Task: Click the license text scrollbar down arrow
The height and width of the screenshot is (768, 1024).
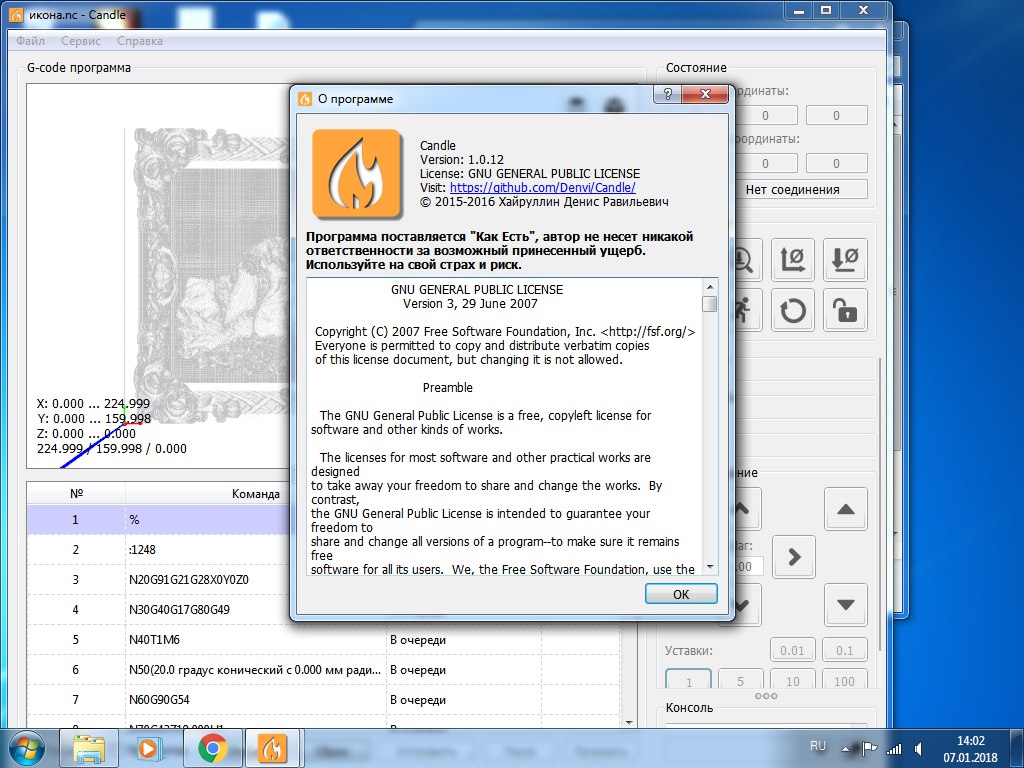Action: click(710, 566)
